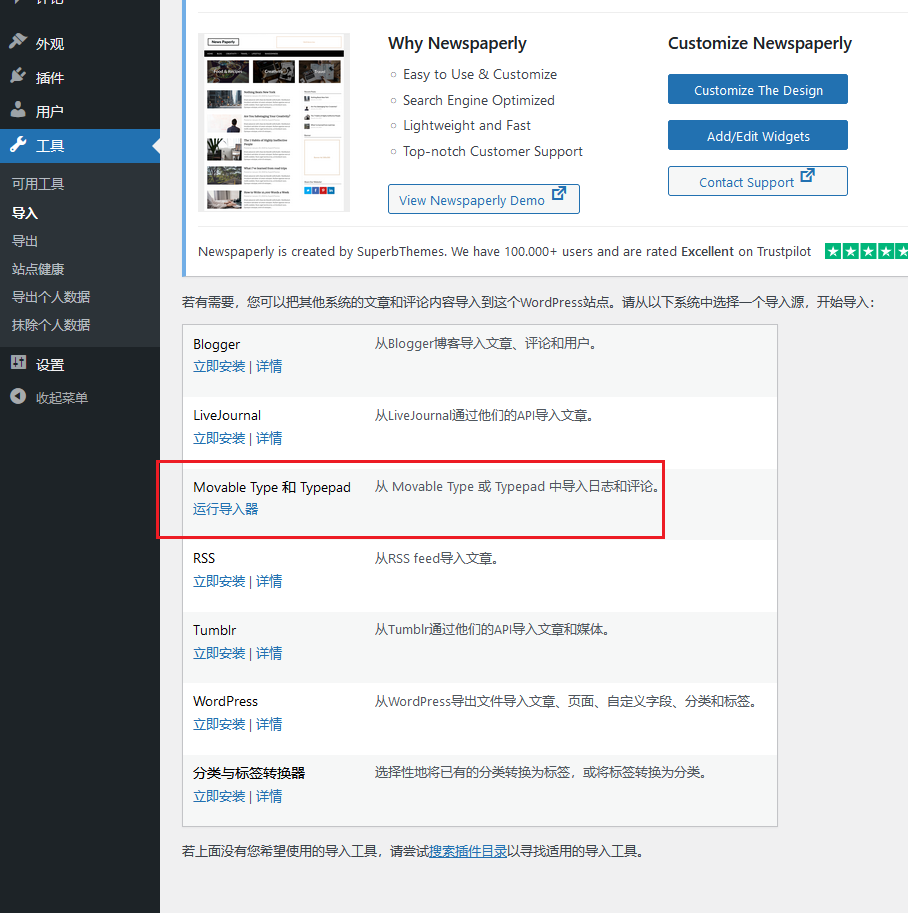Screen dimensions: 908x913
Task: Click the Trustpilot green star rating
Action: tap(866, 251)
